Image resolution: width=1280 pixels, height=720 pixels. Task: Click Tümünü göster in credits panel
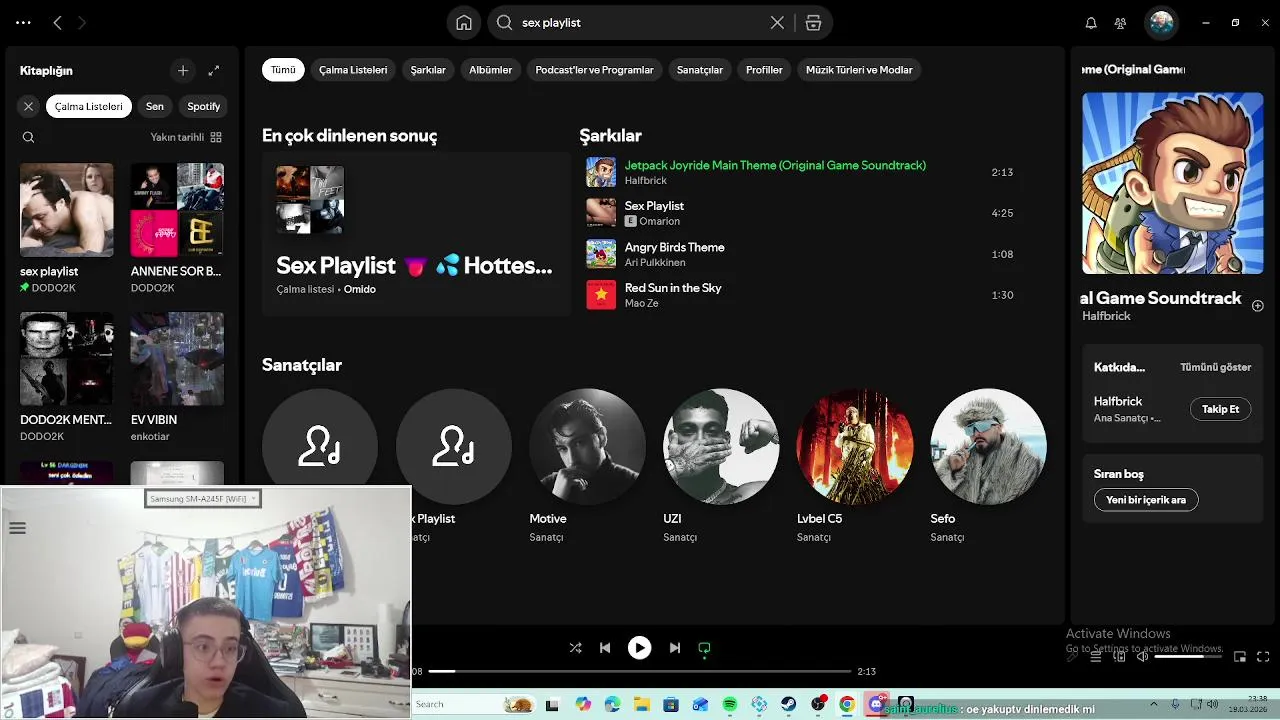click(1215, 367)
